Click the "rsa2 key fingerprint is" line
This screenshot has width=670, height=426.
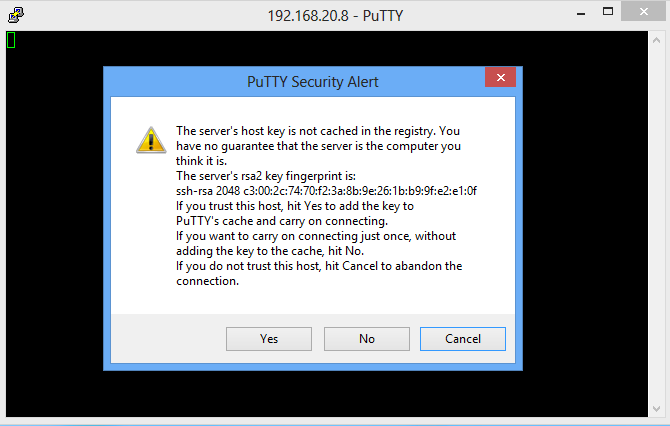pos(266,176)
